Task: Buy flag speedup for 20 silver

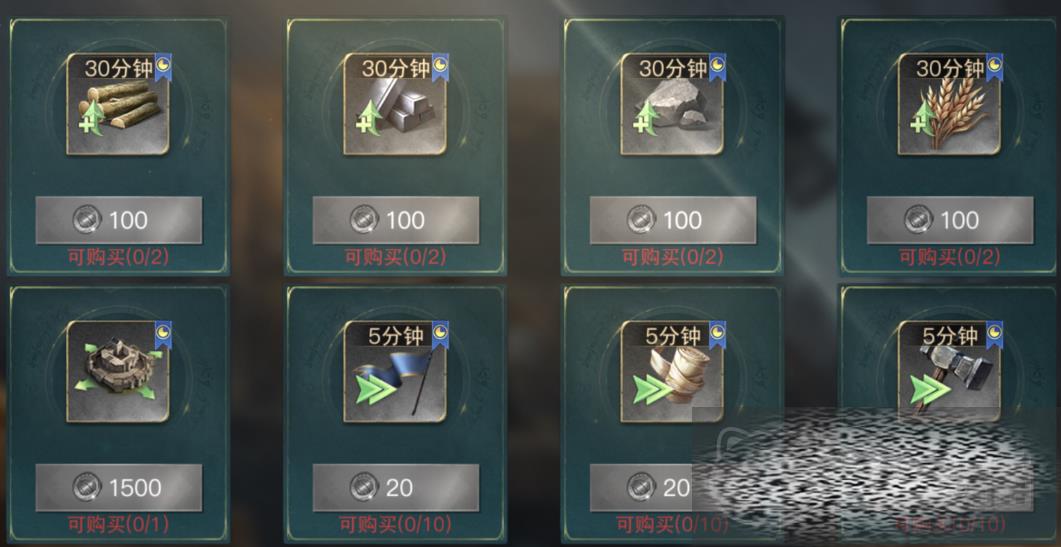Action: 396,487
